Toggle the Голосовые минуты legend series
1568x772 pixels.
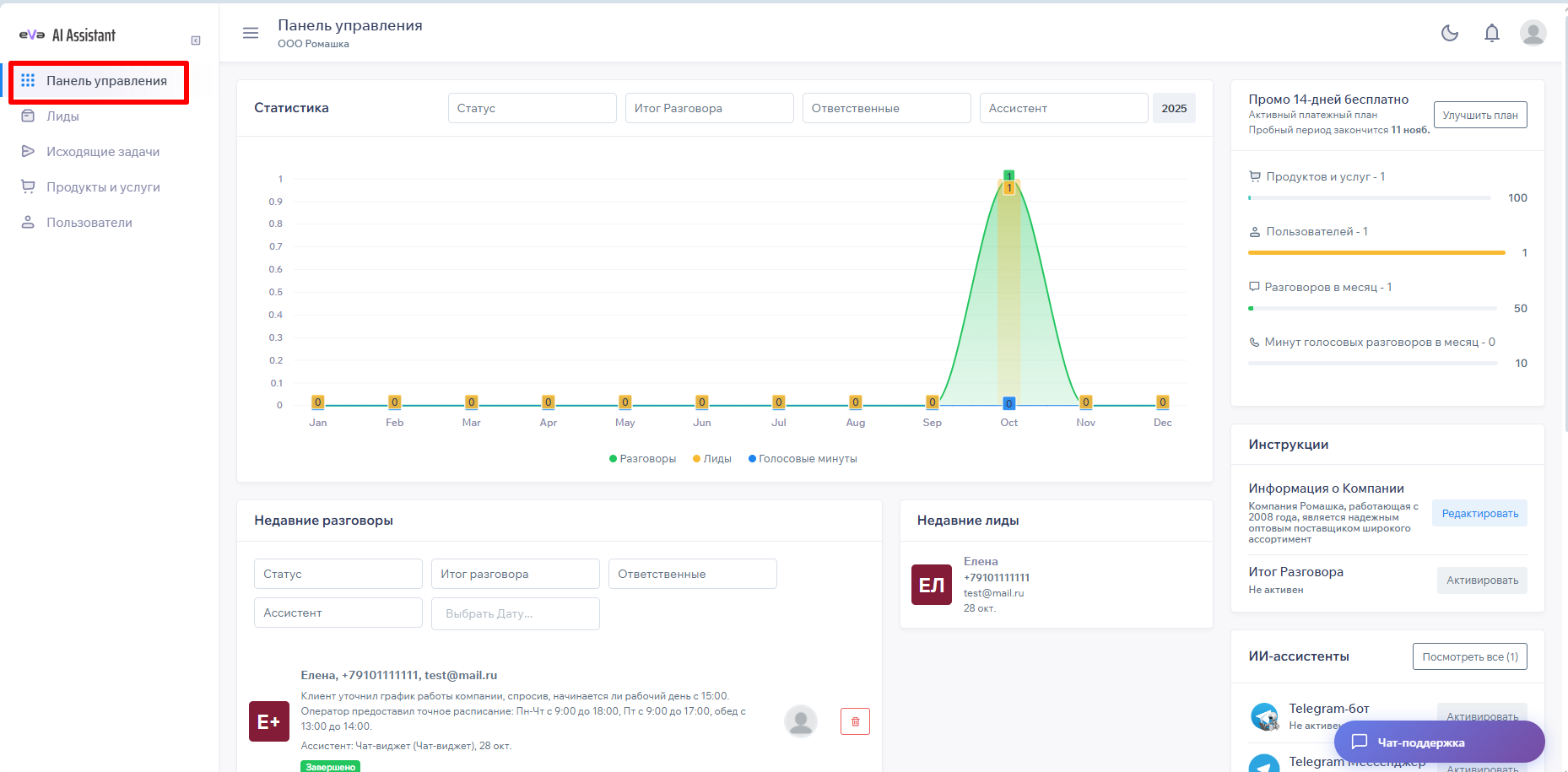coord(803,459)
